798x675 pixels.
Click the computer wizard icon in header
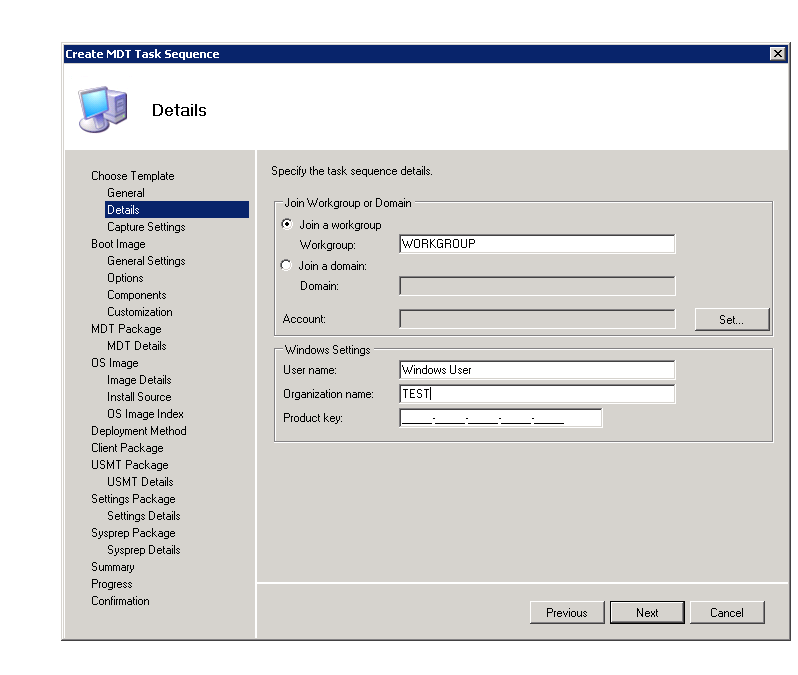click(102, 109)
